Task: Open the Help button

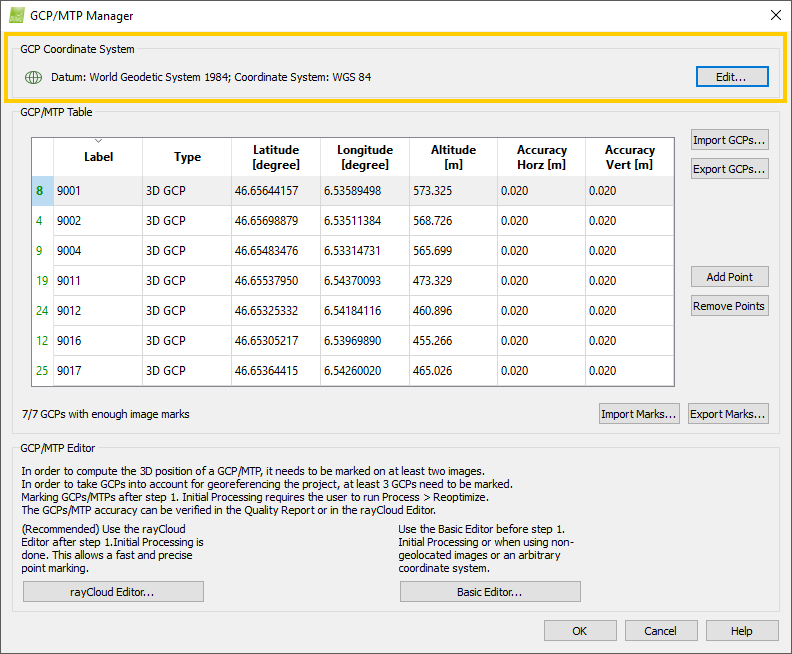Action: 742,631
